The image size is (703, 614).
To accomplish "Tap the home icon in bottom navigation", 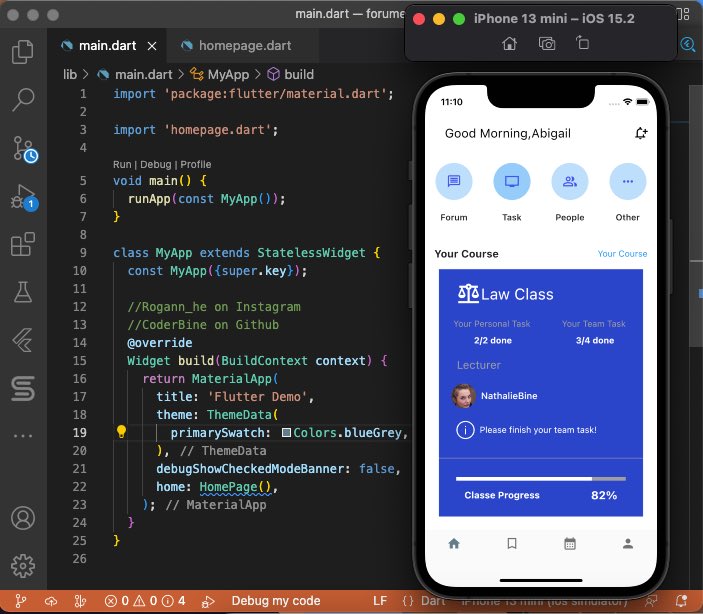I will tap(454, 544).
